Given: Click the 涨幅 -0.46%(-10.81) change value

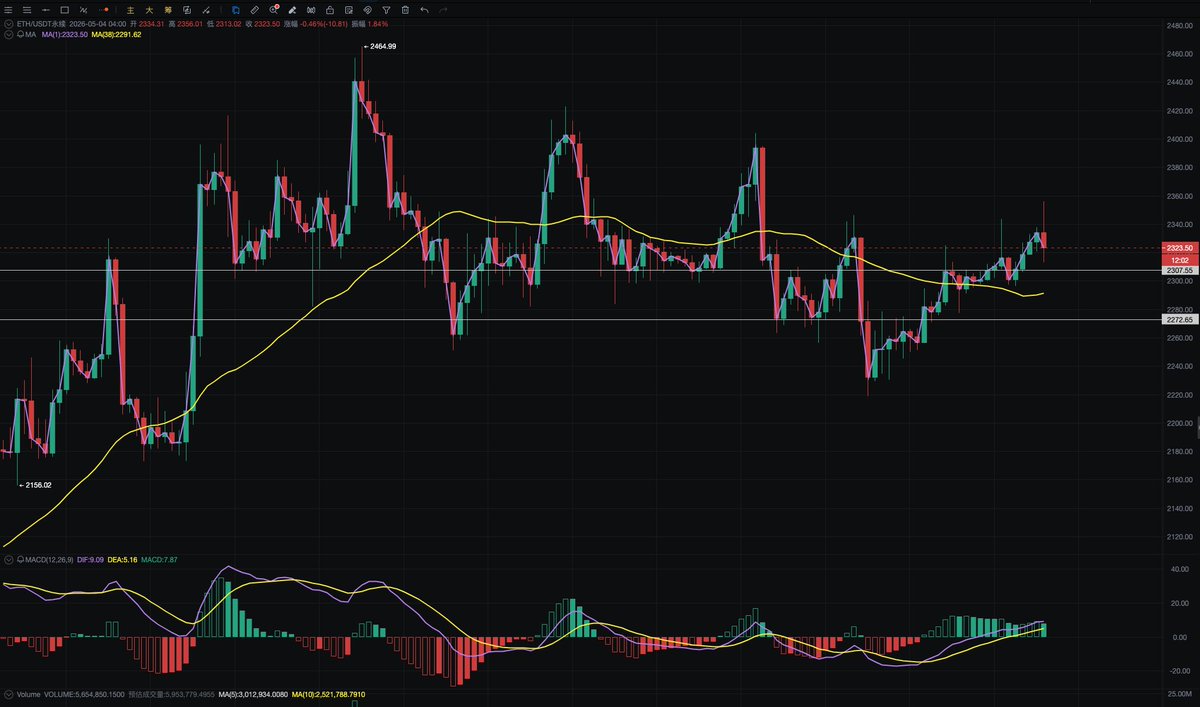Looking at the screenshot, I should tap(316, 23).
